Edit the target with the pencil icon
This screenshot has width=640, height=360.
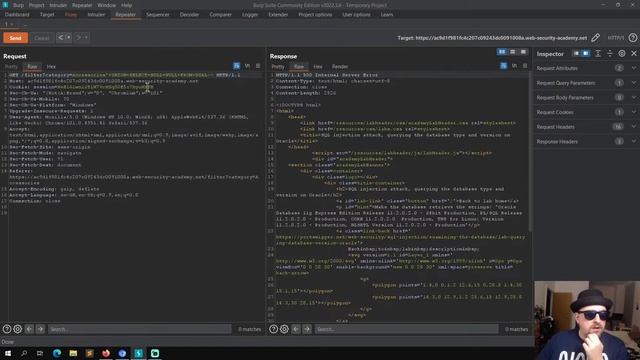coord(596,38)
